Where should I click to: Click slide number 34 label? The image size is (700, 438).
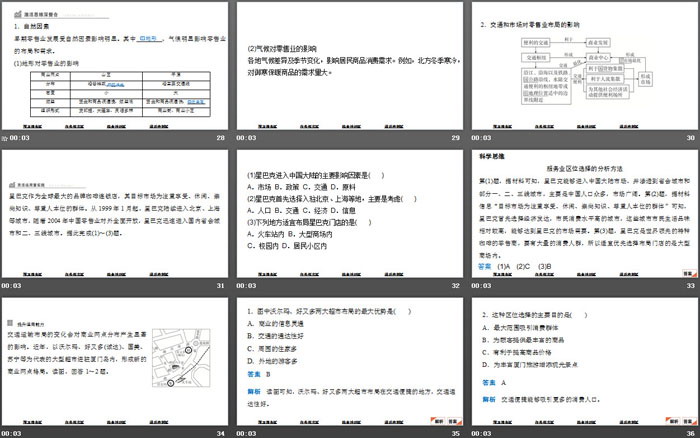click(x=221, y=434)
